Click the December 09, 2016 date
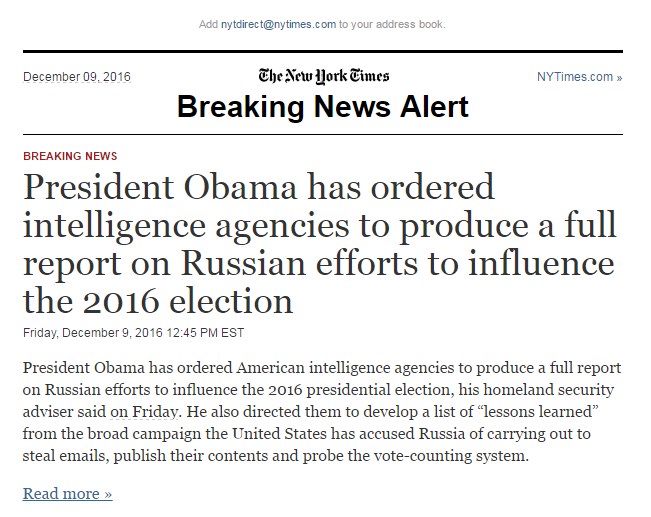651x517 pixels. [x=77, y=77]
